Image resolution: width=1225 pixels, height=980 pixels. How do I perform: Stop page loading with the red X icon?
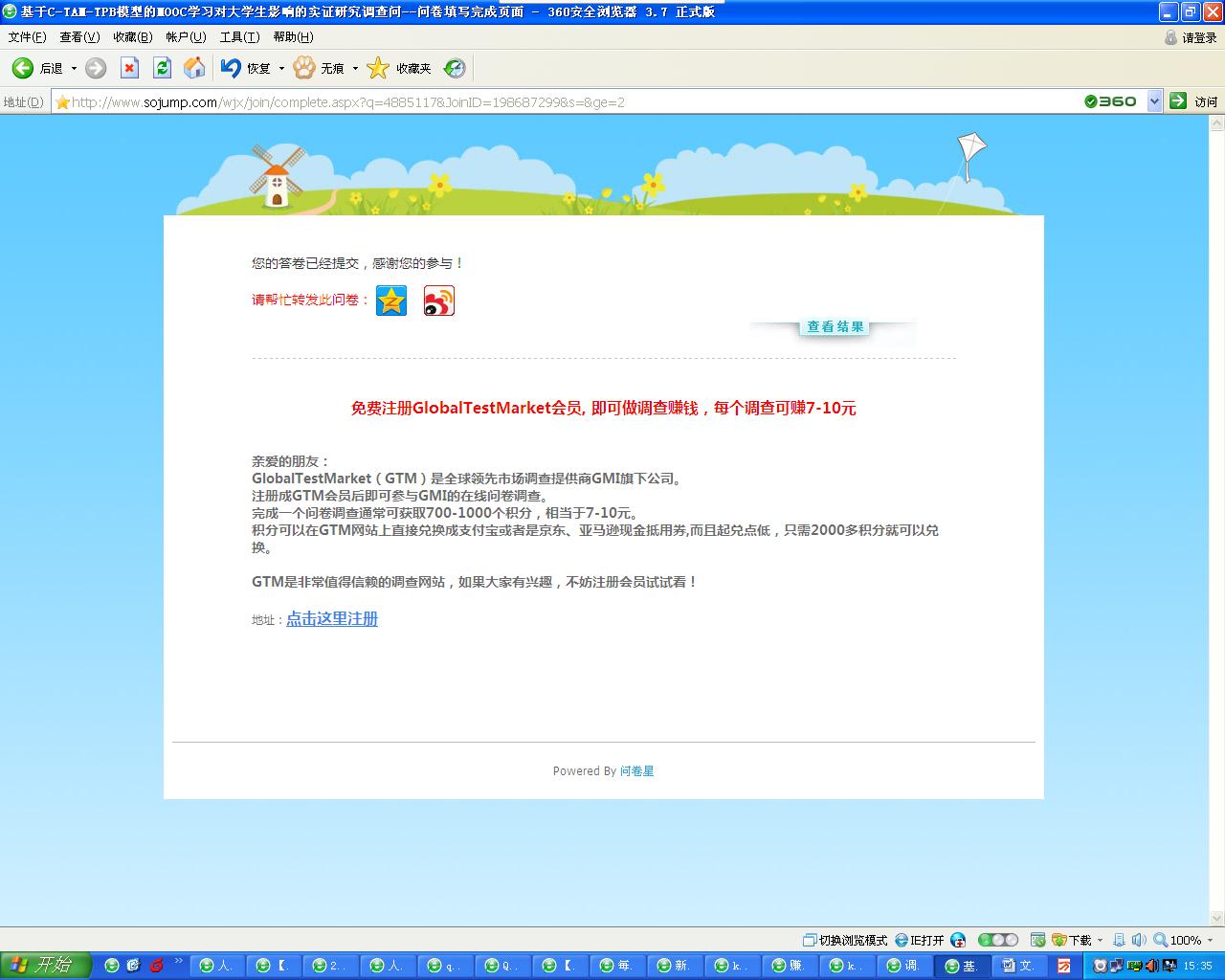[x=129, y=68]
